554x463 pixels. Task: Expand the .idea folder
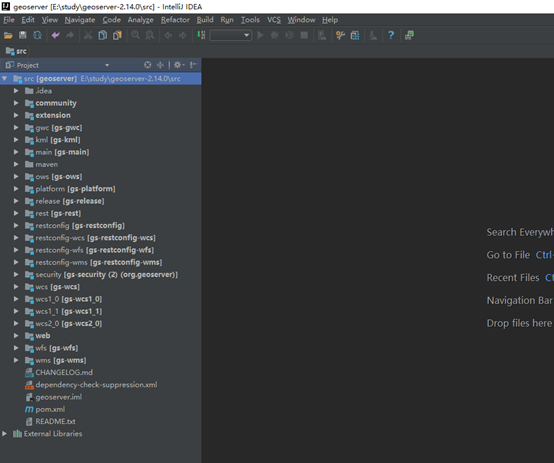tap(16, 91)
